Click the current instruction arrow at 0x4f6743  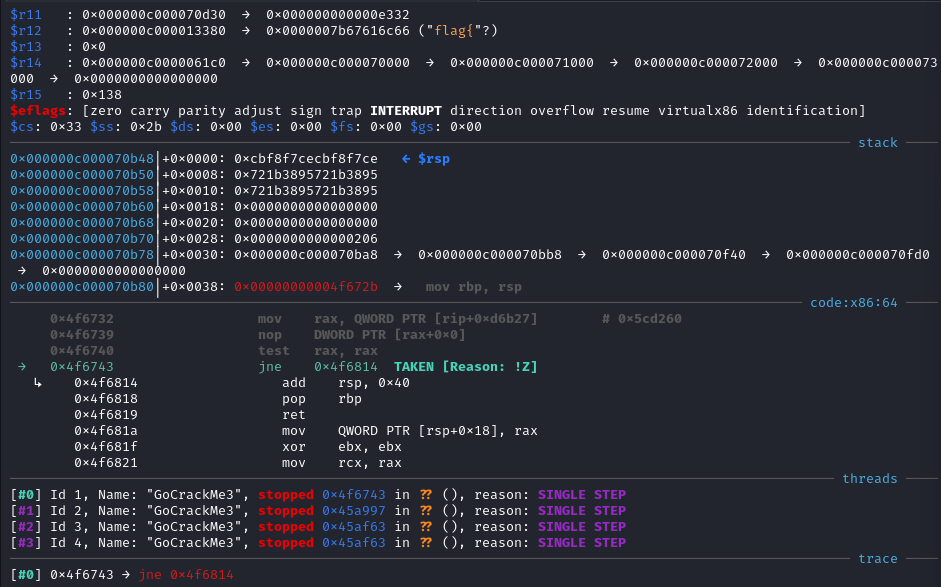coord(22,367)
